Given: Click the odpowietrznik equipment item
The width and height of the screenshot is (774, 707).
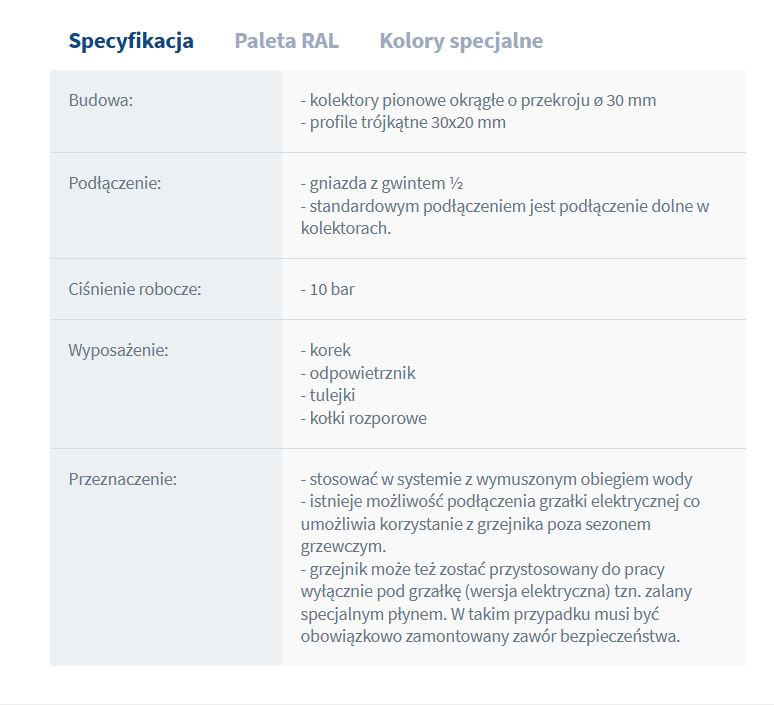Looking at the screenshot, I should coord(357,373).
